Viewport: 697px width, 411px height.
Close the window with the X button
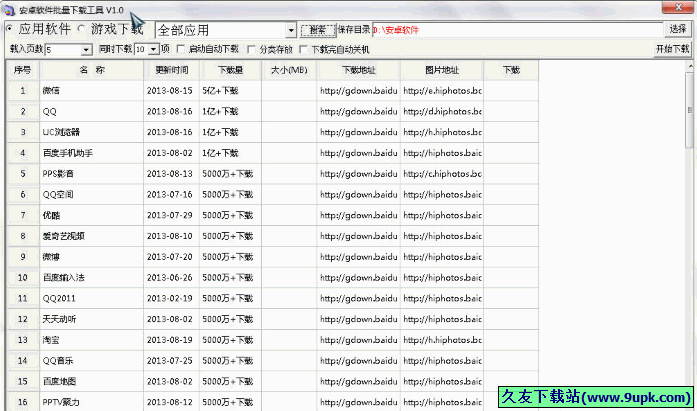pos(678,7)
